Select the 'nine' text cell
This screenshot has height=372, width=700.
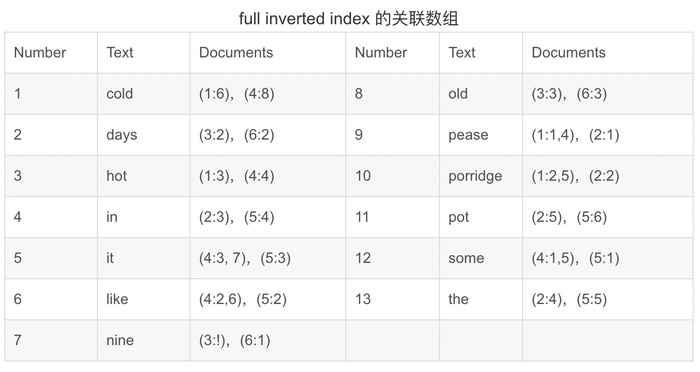pyautogui.click(x=143, y=340)
